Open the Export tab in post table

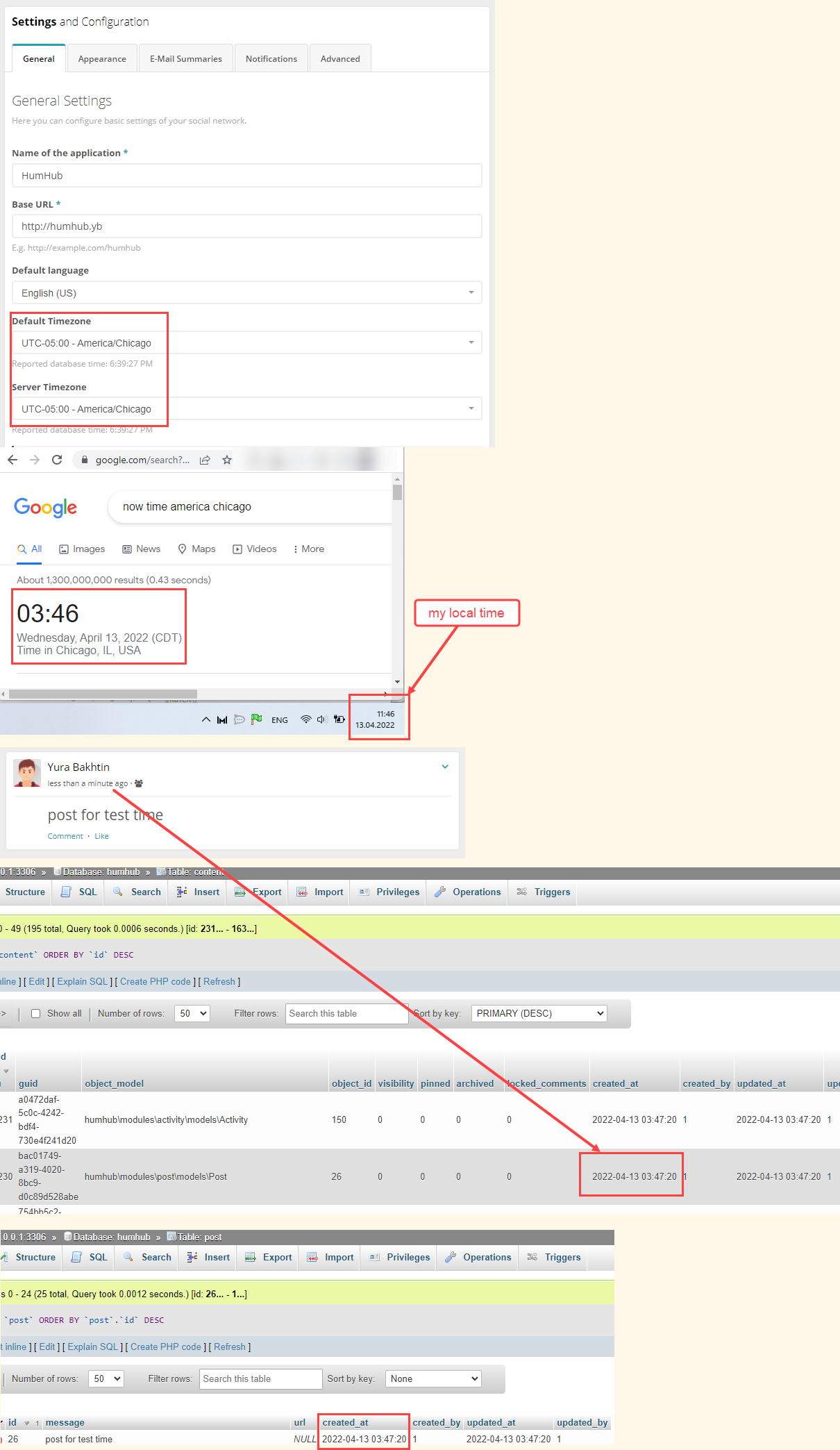coord(269,1258)
